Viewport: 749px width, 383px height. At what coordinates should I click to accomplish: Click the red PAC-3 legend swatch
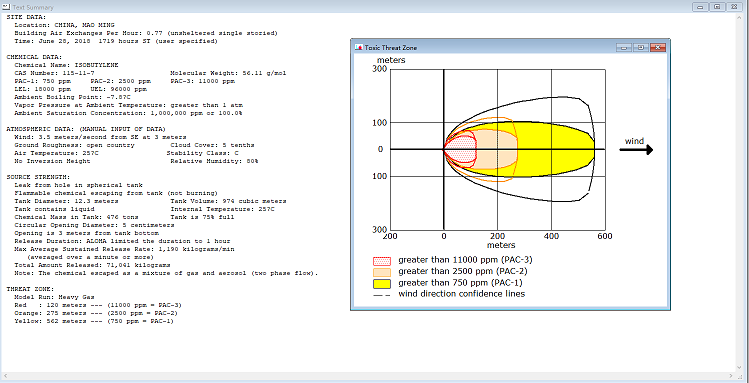[x=382, y=261]
